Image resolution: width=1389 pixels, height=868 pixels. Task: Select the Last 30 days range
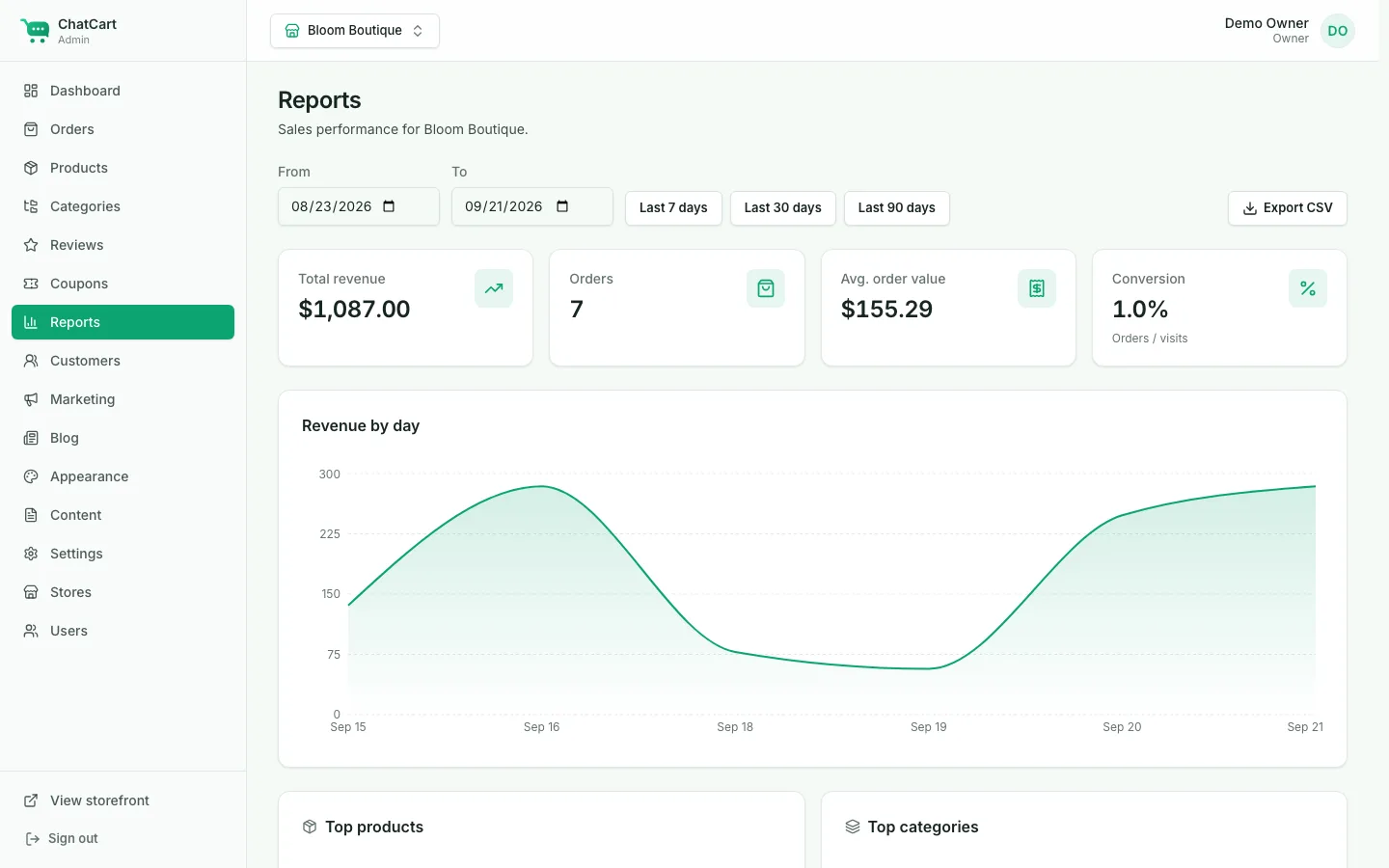(x=783, y=208)
